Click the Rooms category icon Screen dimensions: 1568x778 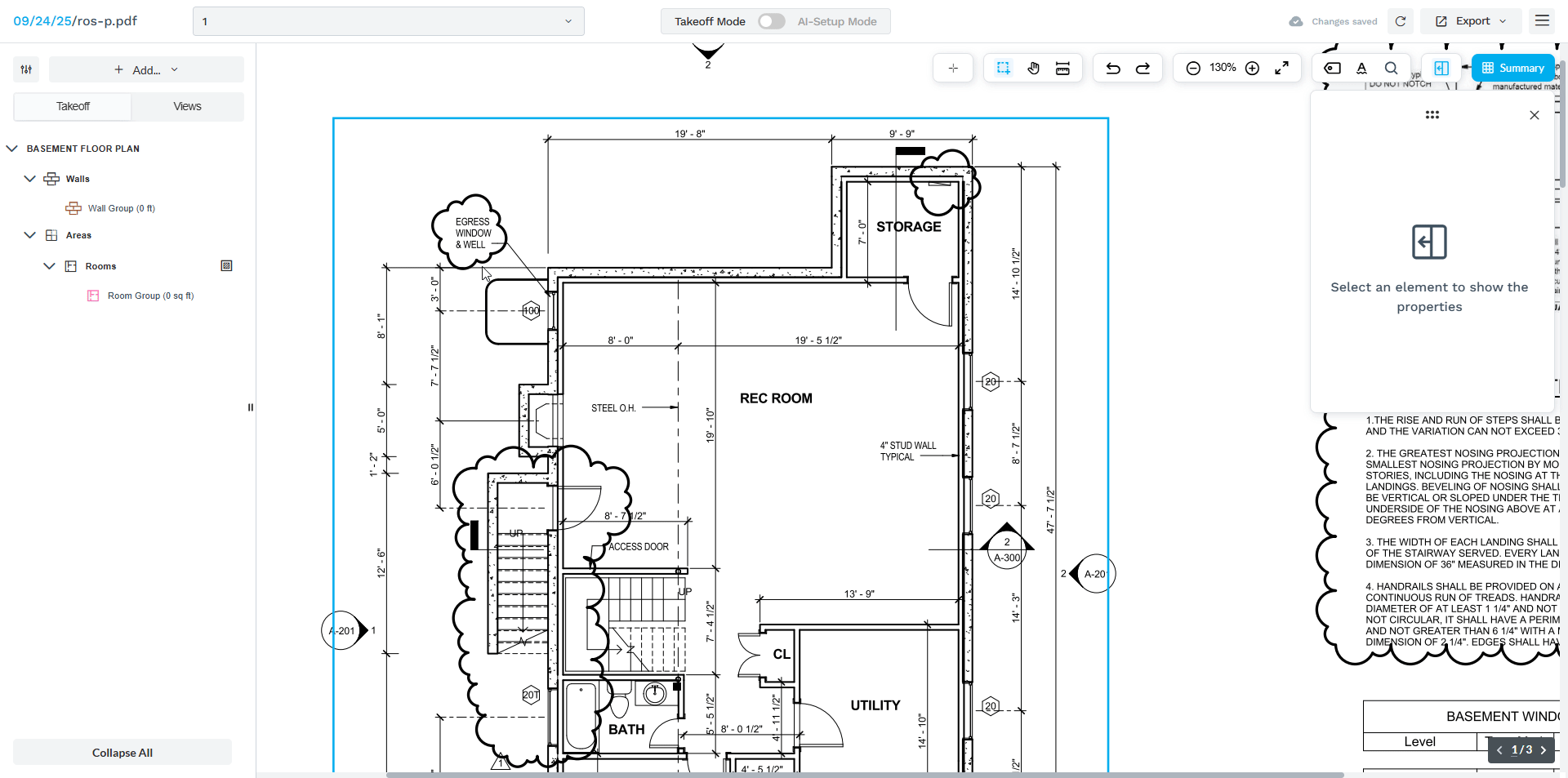click(71, 266)
